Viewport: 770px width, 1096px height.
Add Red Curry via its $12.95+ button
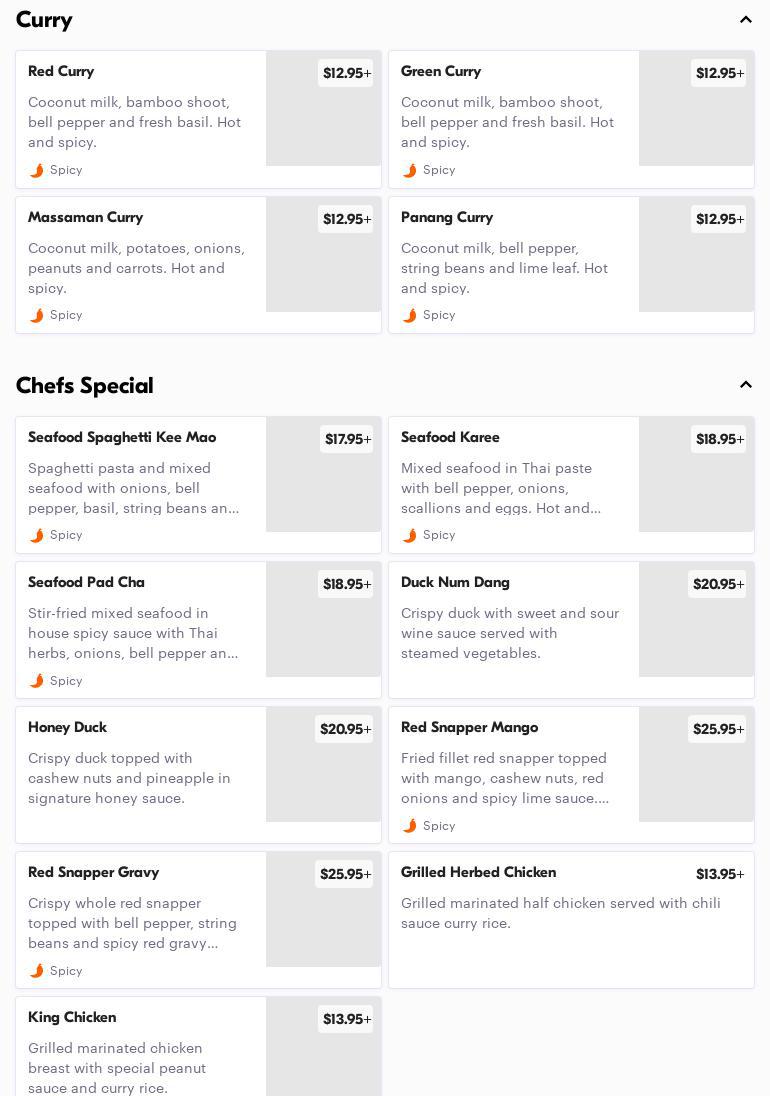(x=346, y=73)
